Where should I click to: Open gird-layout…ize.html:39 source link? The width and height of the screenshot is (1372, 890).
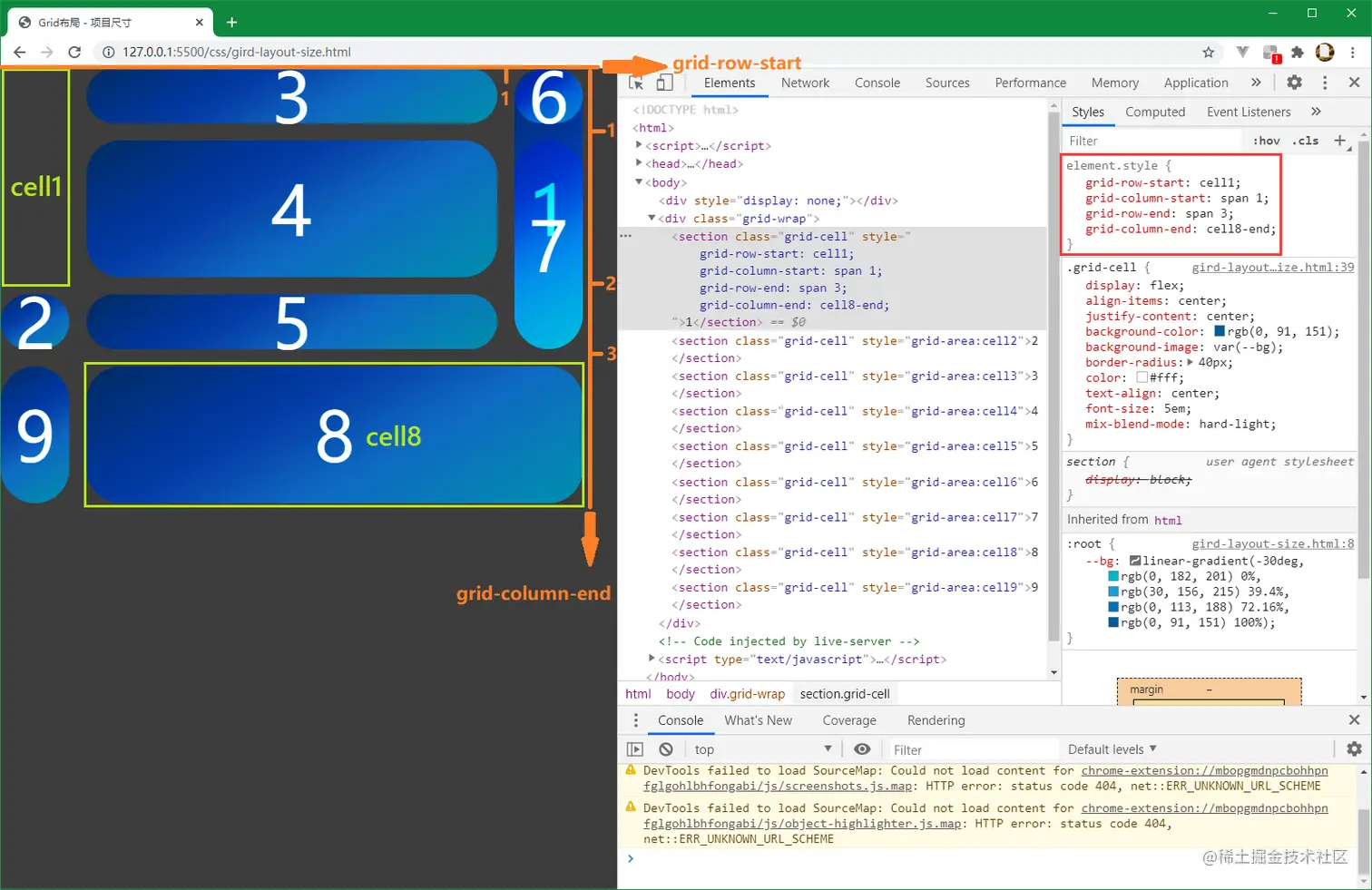(x=1273, y=268)
